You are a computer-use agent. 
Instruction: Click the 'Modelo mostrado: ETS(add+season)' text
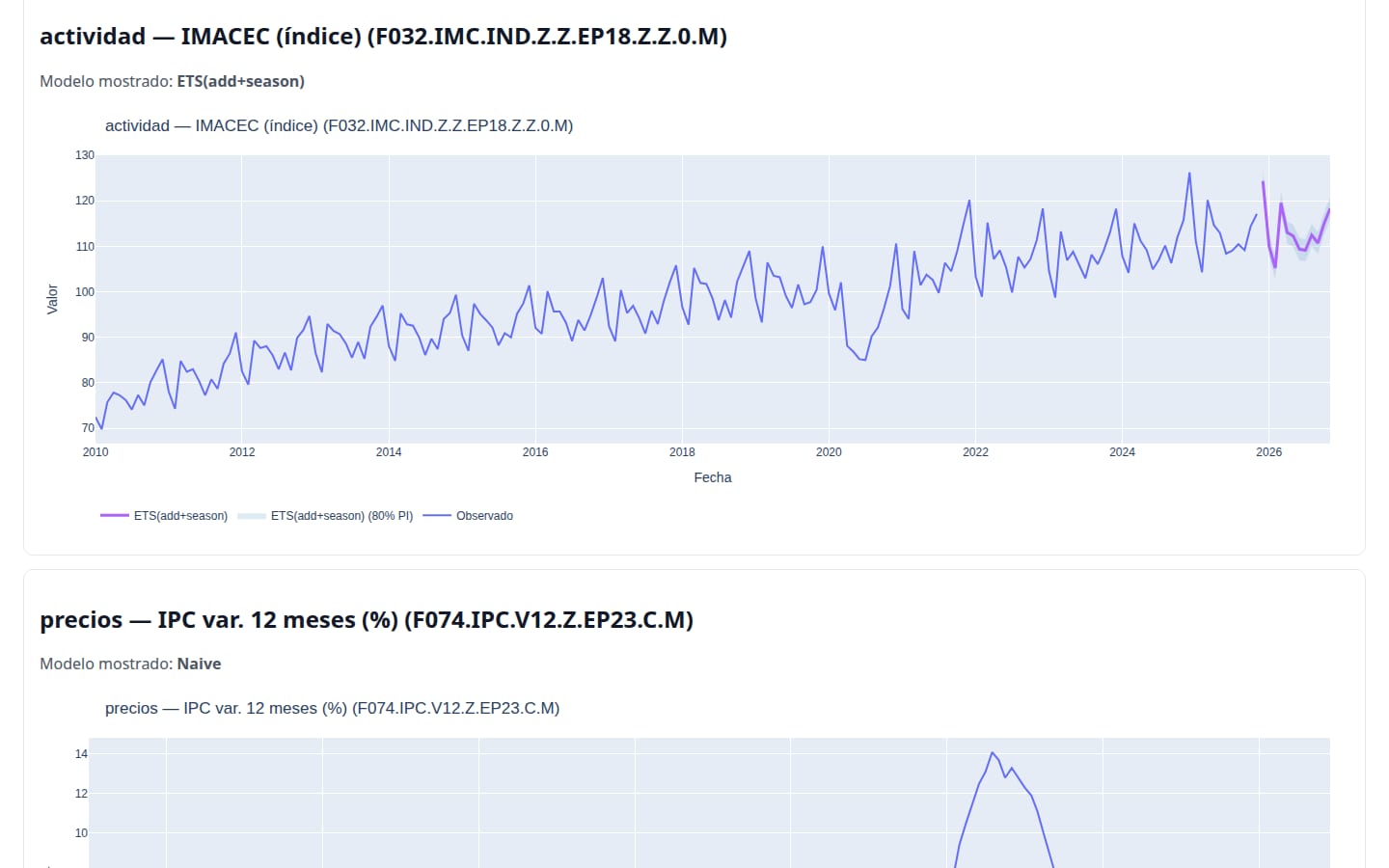(x=172, y=82)
